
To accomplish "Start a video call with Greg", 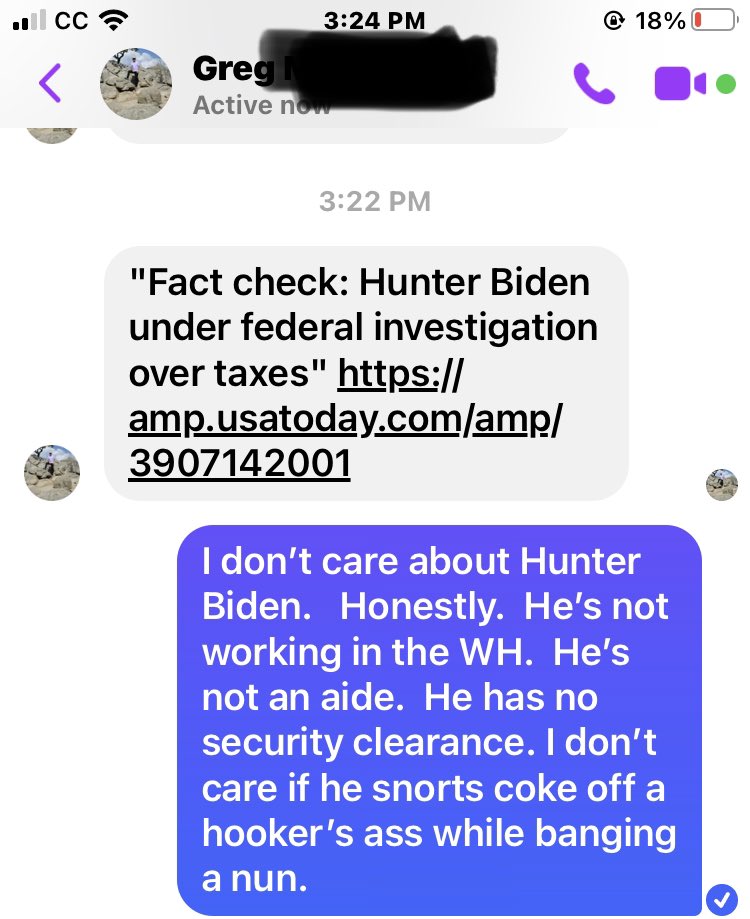I will pos(680,84).
